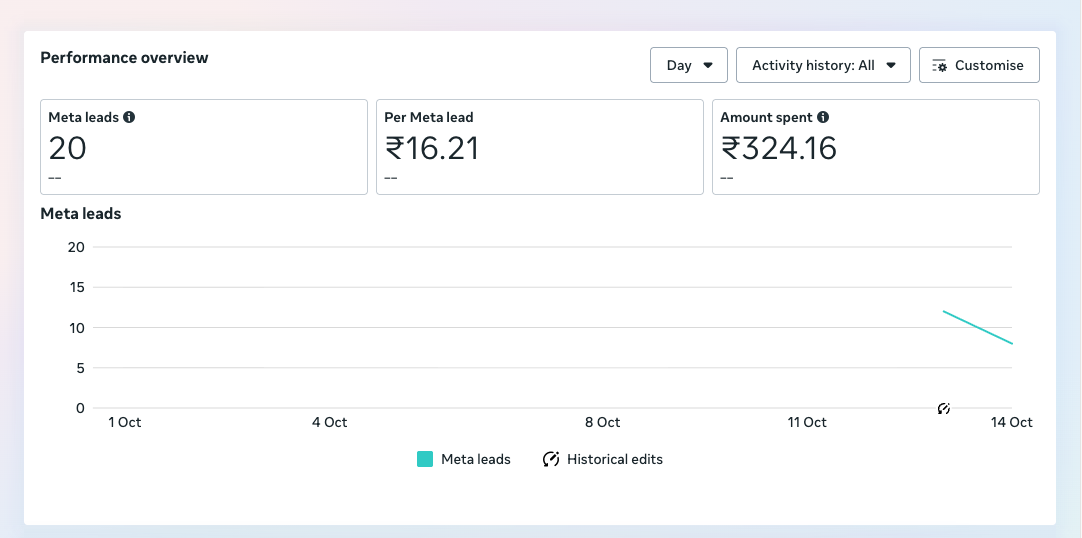This screenshot has height=538, width=1082.
Task: Click the teal Meta leads trend line
Action: coord(978,327)
